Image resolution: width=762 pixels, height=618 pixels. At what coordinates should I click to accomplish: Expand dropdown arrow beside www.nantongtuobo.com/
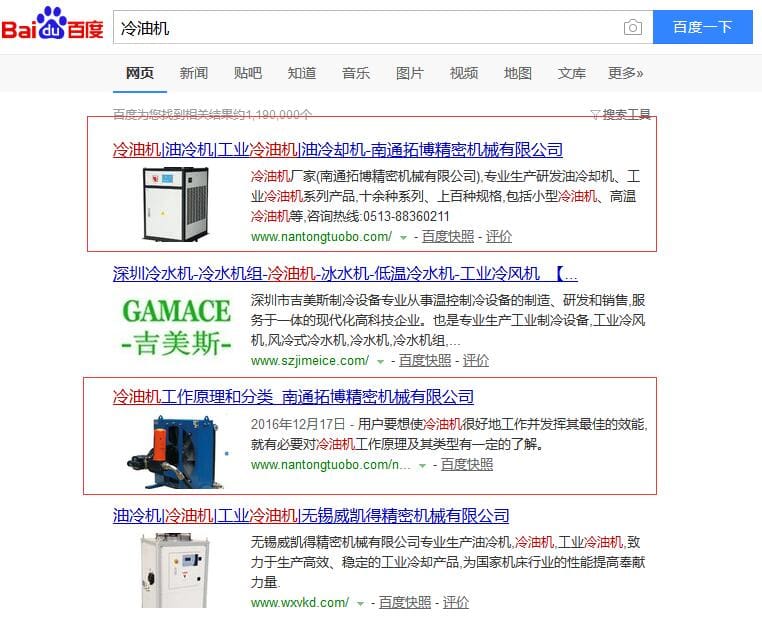pos(403,238)
